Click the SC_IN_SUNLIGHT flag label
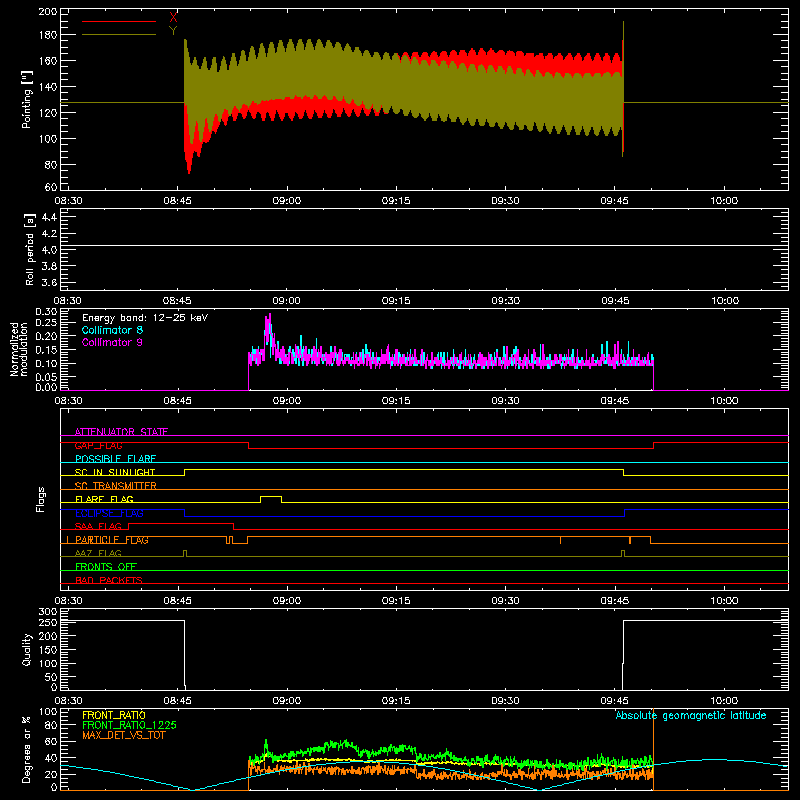Screen dimensions: 800x800 115,472
